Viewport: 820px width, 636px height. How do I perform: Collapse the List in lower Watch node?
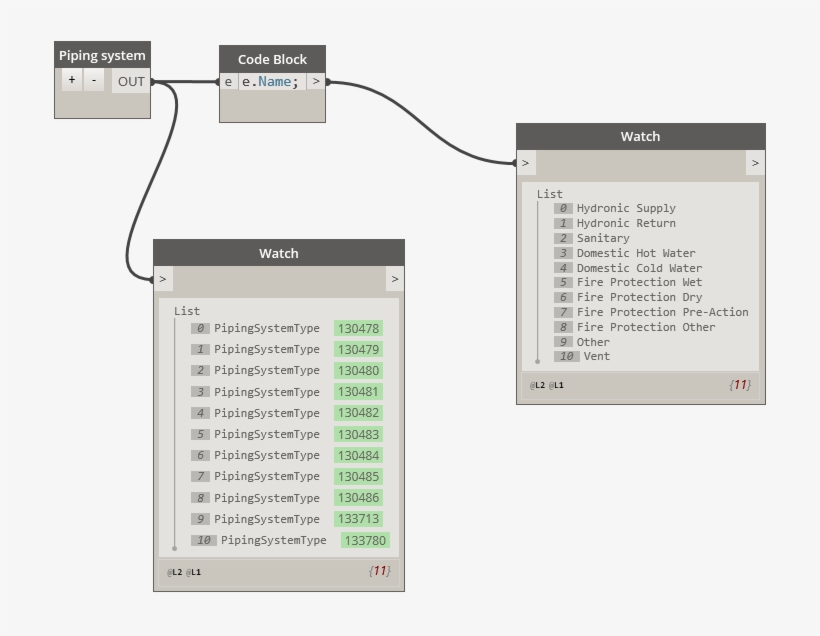tap(186, 311)
